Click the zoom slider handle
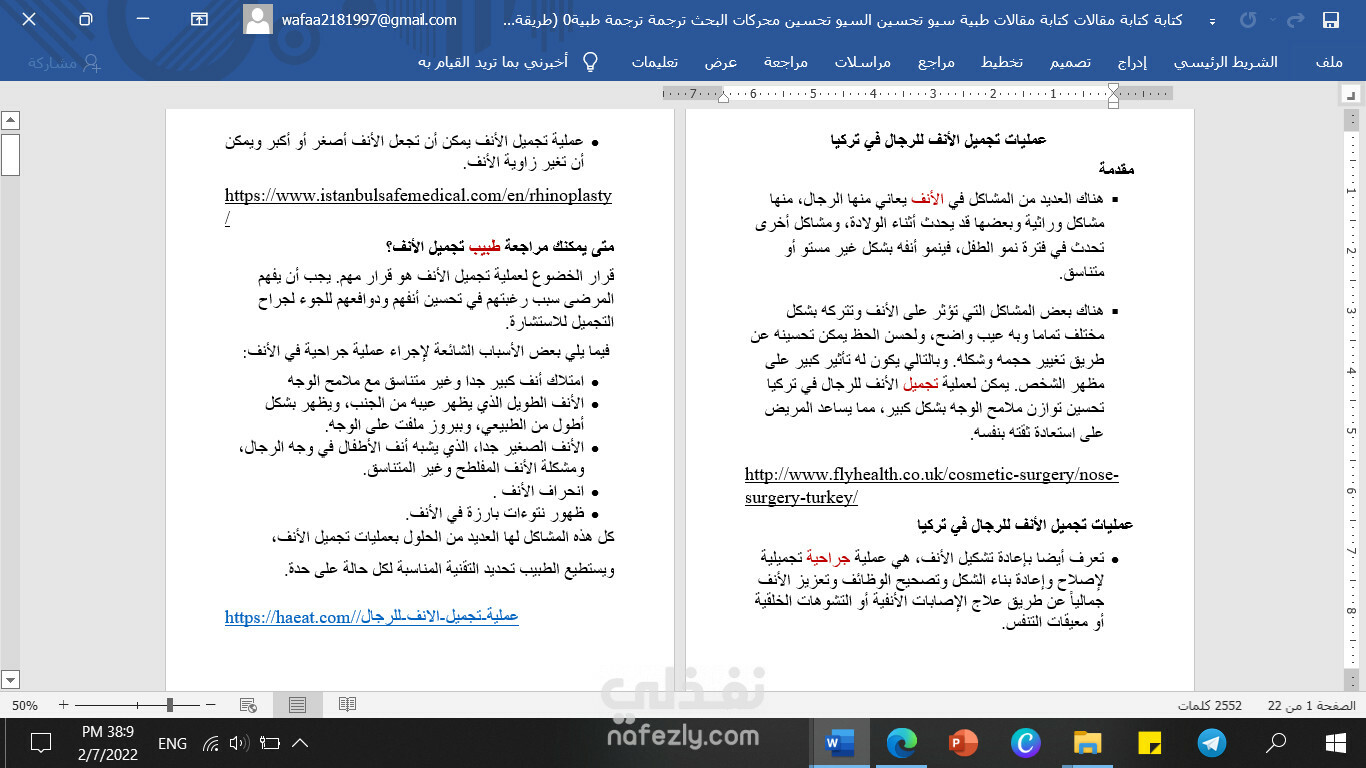Viewport: 1366px width, 768px height. pyautogui.click(x=170, y=705)
